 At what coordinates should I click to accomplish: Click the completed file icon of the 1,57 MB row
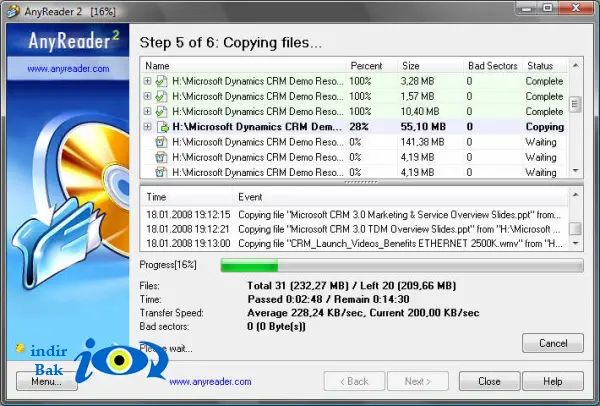(161, 96)
